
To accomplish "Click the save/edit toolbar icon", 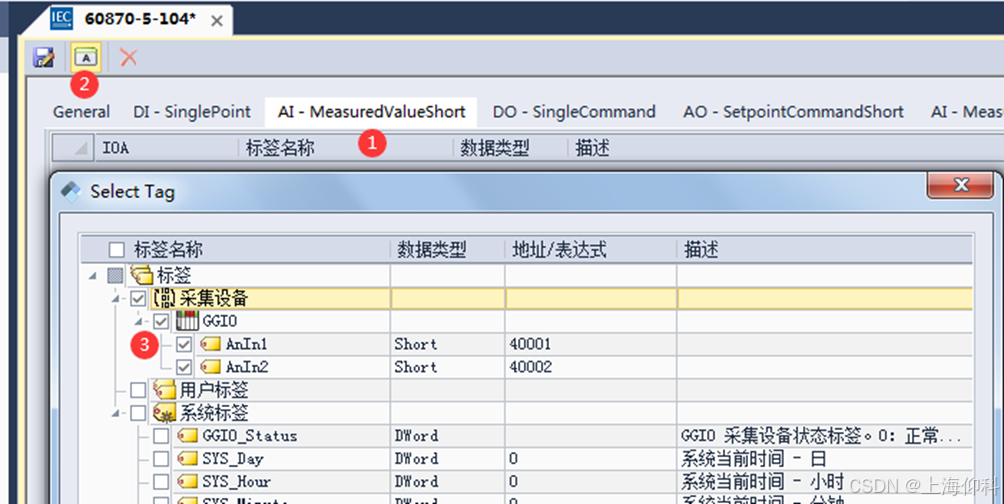I will point(43,57).
